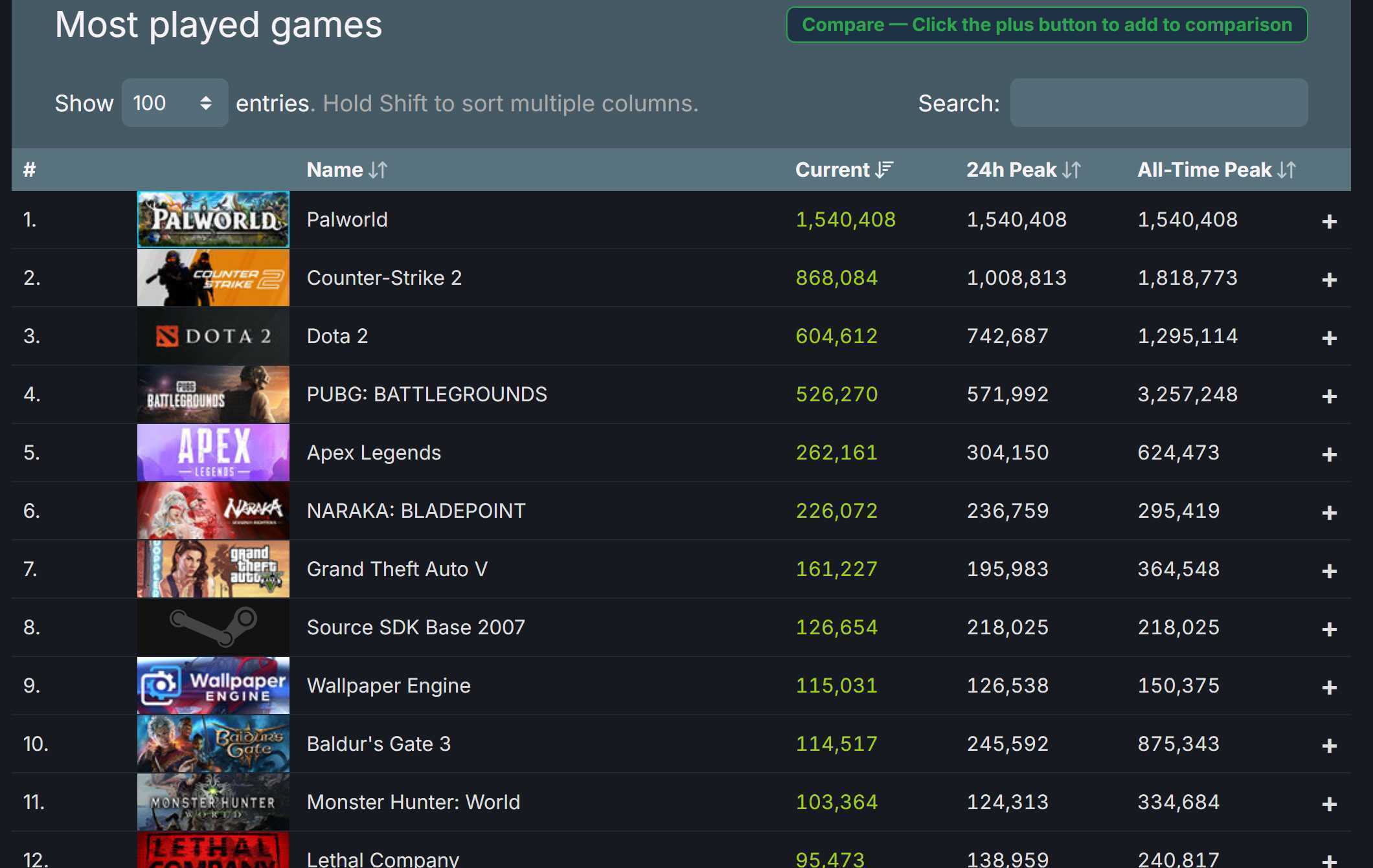Viewport: 1373px width, 868px height.
Task: Click the plus icon for Apex Legends
Action: (x=1329, y=454)
